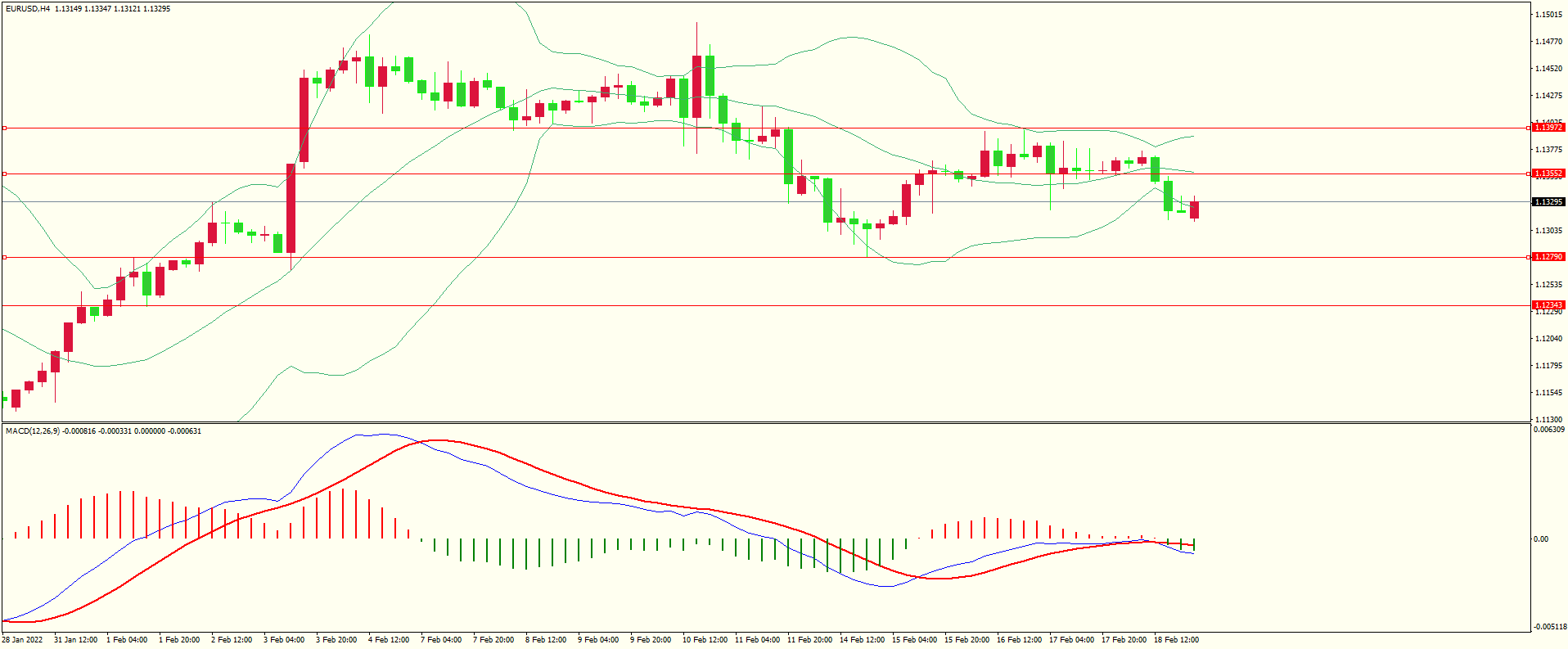
Task: Click the MACD(12,26,9) indicator label
Action: coord(33,430)
